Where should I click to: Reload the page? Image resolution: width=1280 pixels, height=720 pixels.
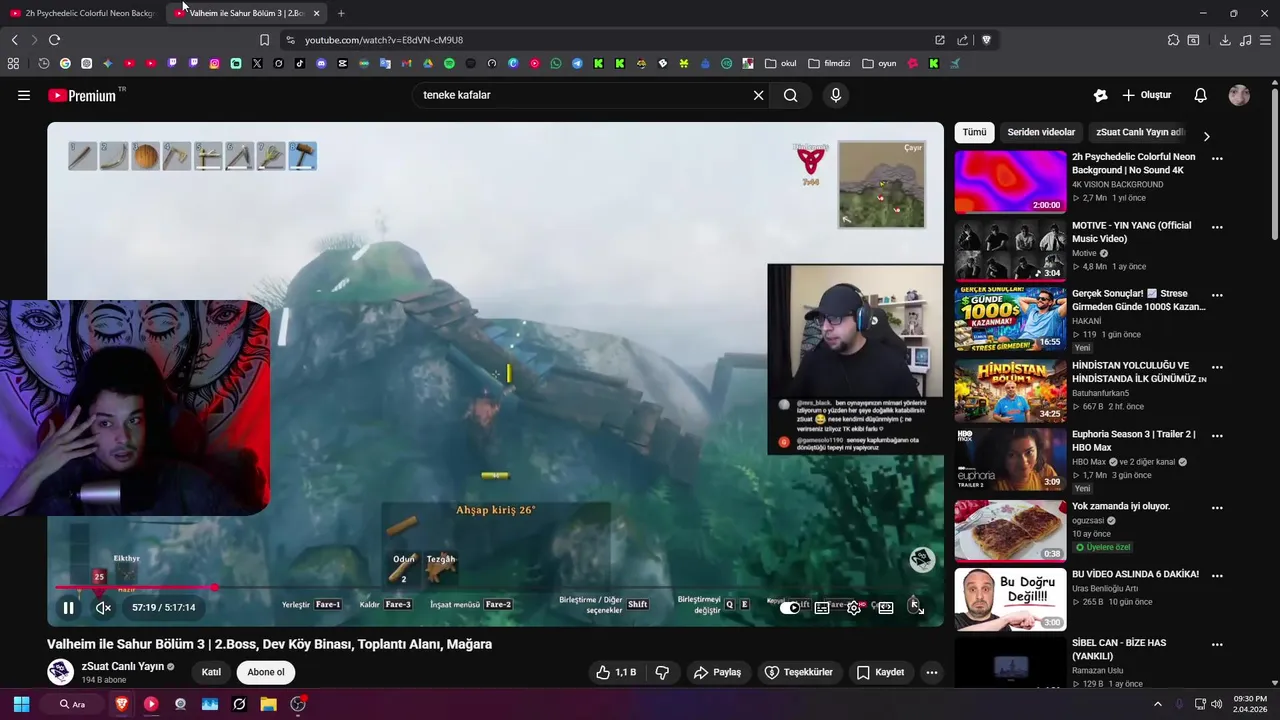(54, 40)
